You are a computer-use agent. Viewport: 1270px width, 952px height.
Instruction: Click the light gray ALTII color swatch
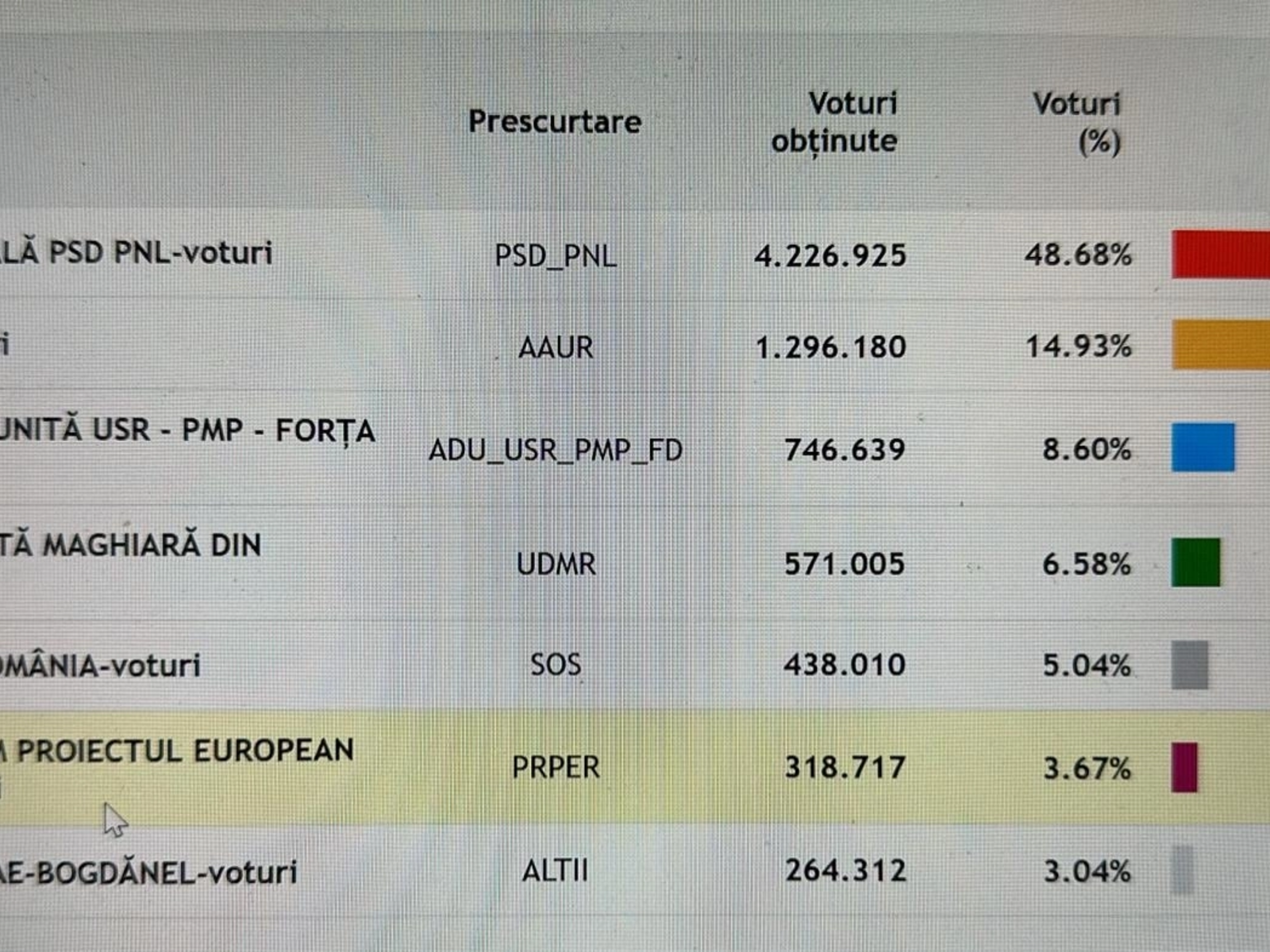coord(1183,870)
